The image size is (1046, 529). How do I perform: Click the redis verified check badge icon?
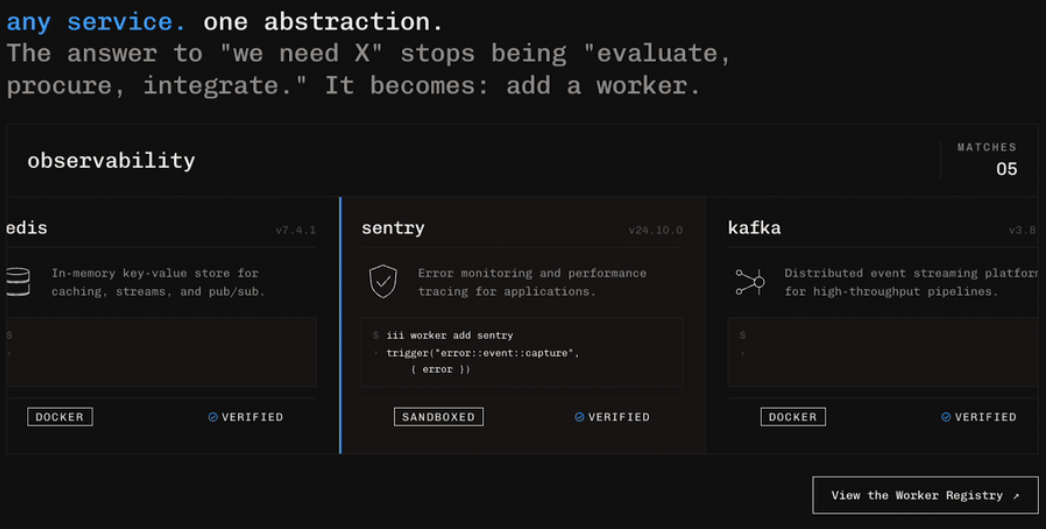pos(213,417)
